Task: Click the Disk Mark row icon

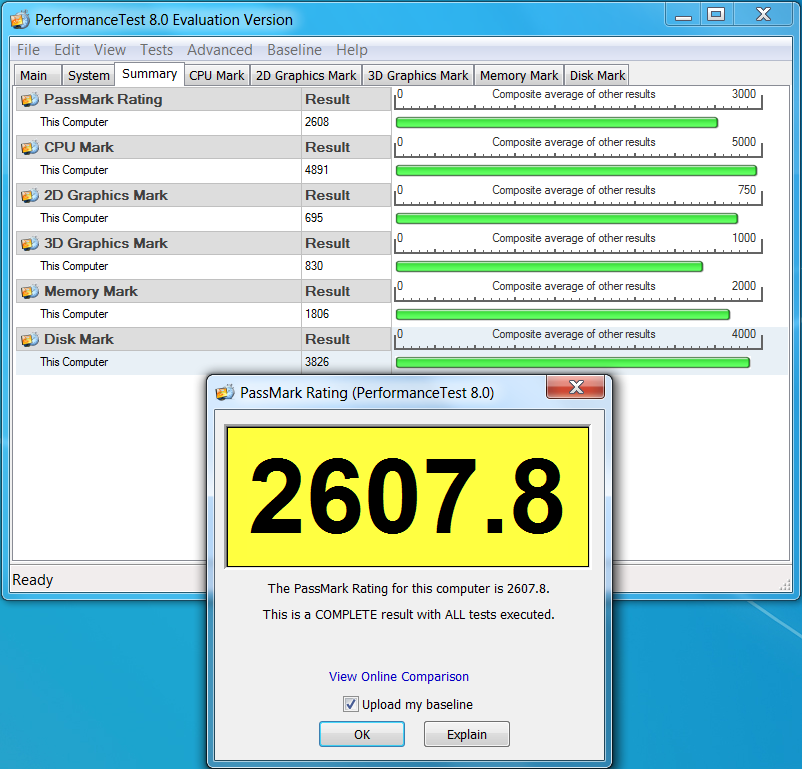Action: tap(30, 339)
